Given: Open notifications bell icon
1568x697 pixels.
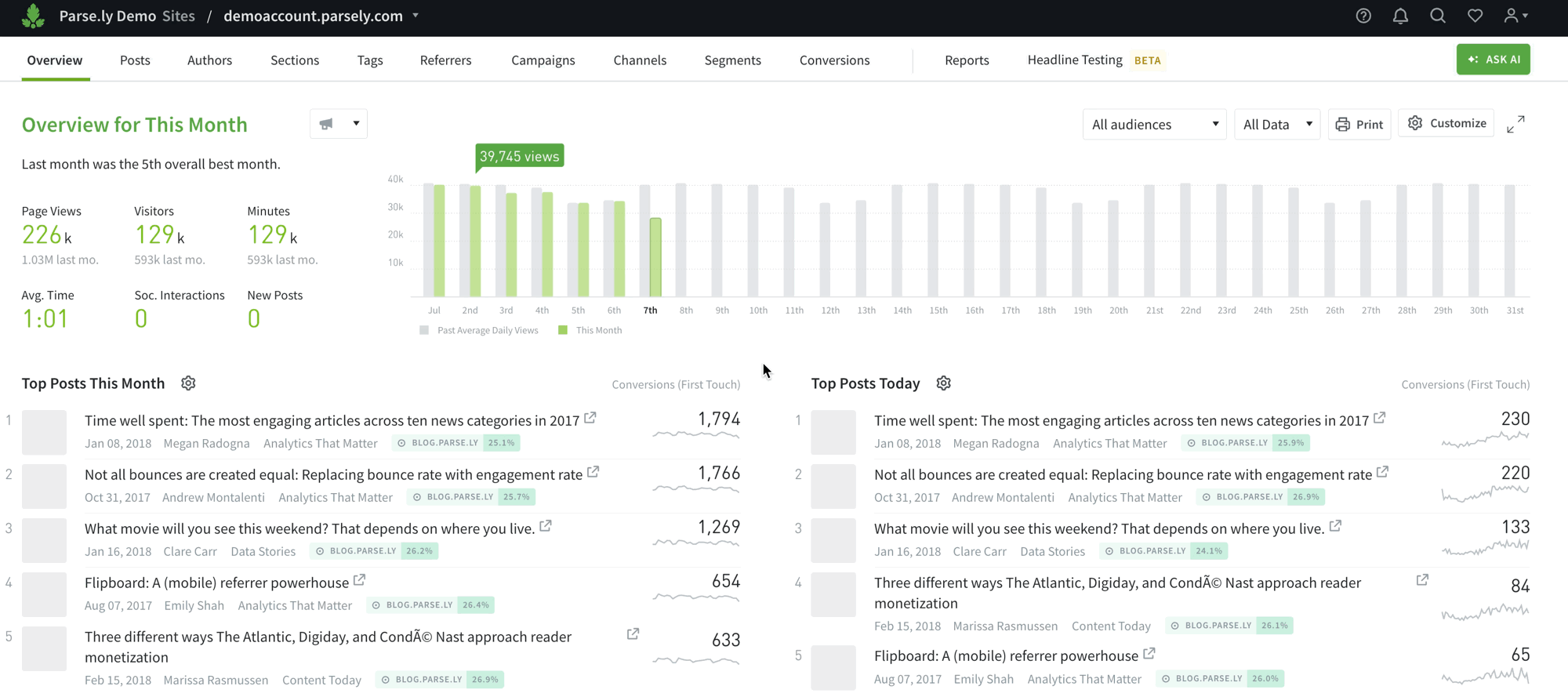Looking at the screenshot, I should pos(1400,16).
